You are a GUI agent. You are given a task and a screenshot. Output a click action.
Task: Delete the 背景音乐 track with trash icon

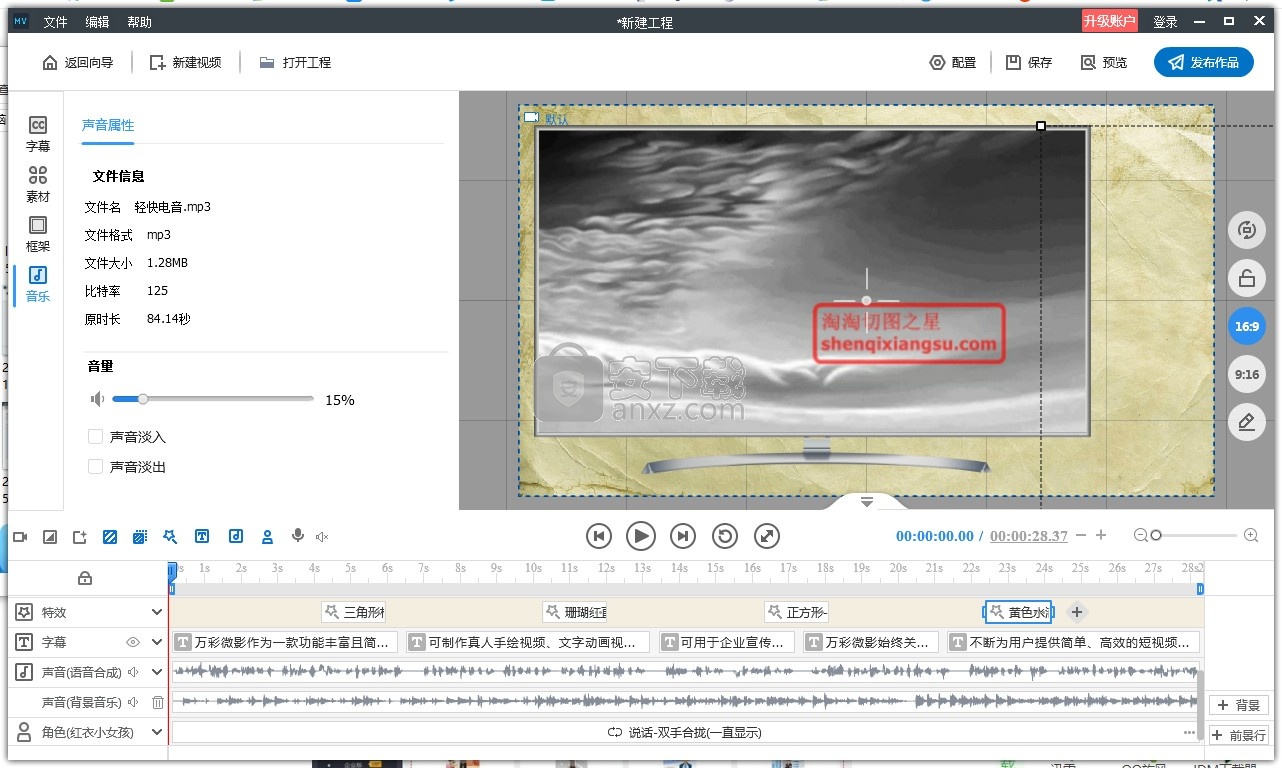(x=158, y=702)
